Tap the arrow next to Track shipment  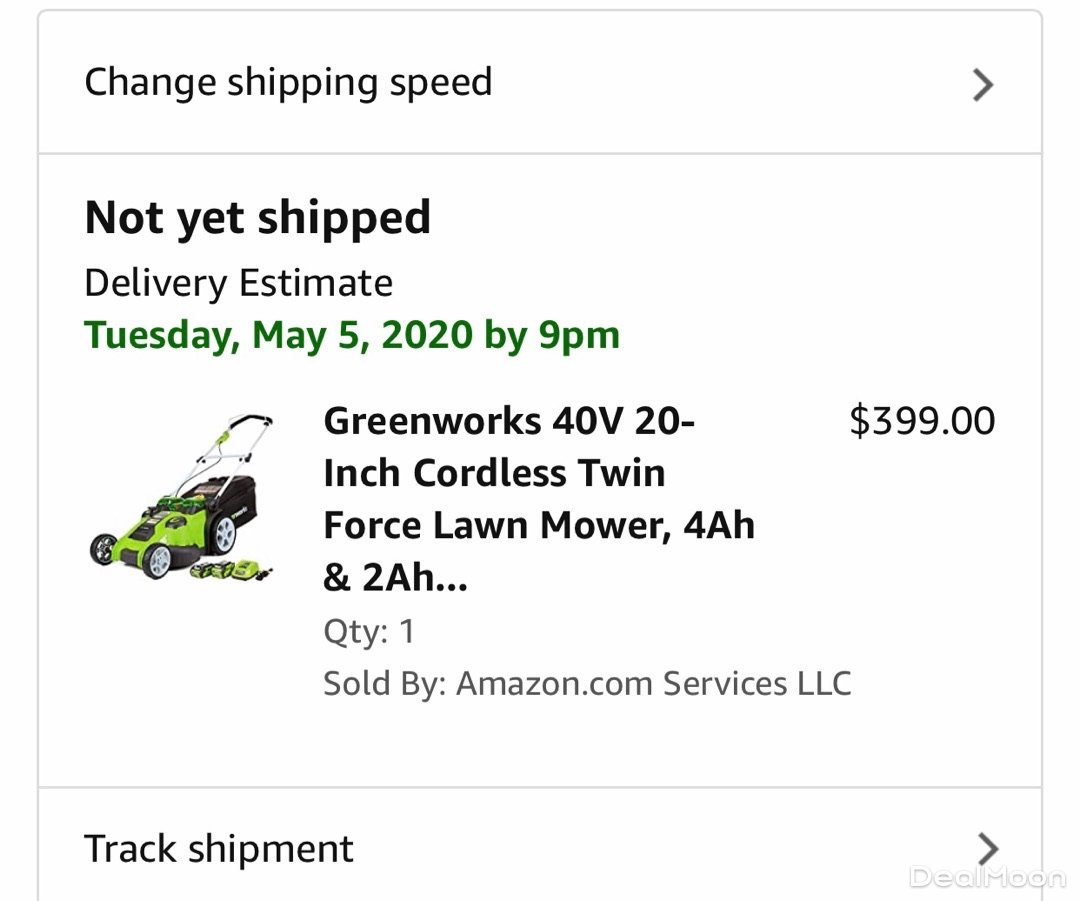tap(987, 849)
